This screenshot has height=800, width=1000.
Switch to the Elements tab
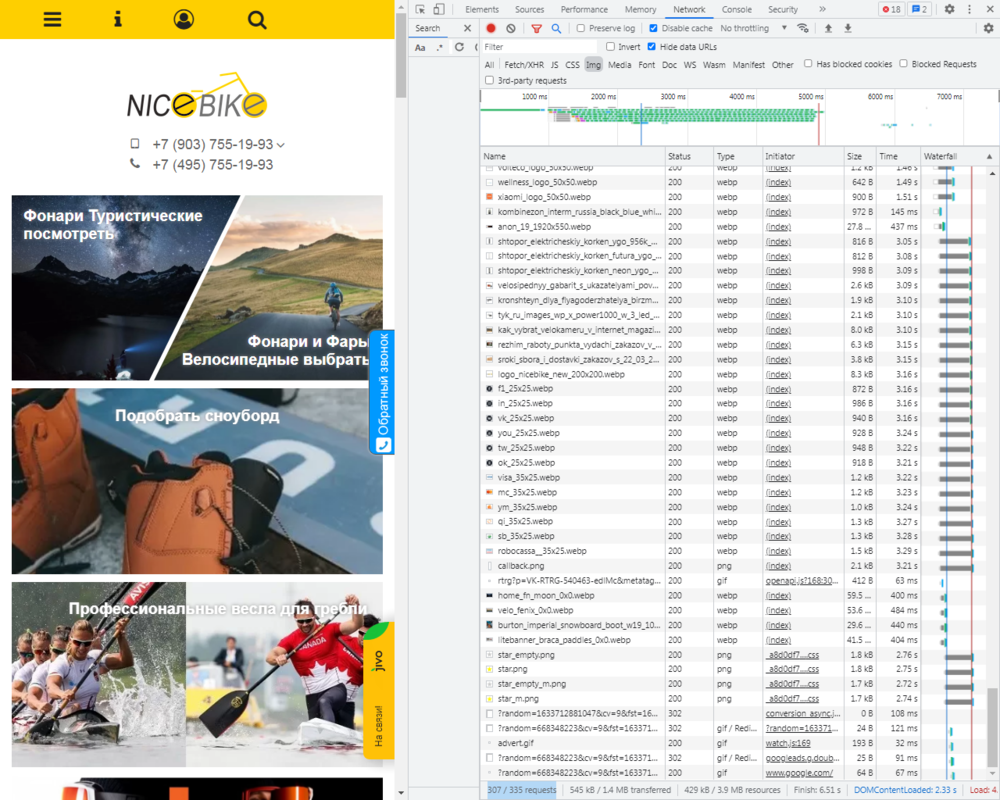pyautogui.click(x=482, y=10)
